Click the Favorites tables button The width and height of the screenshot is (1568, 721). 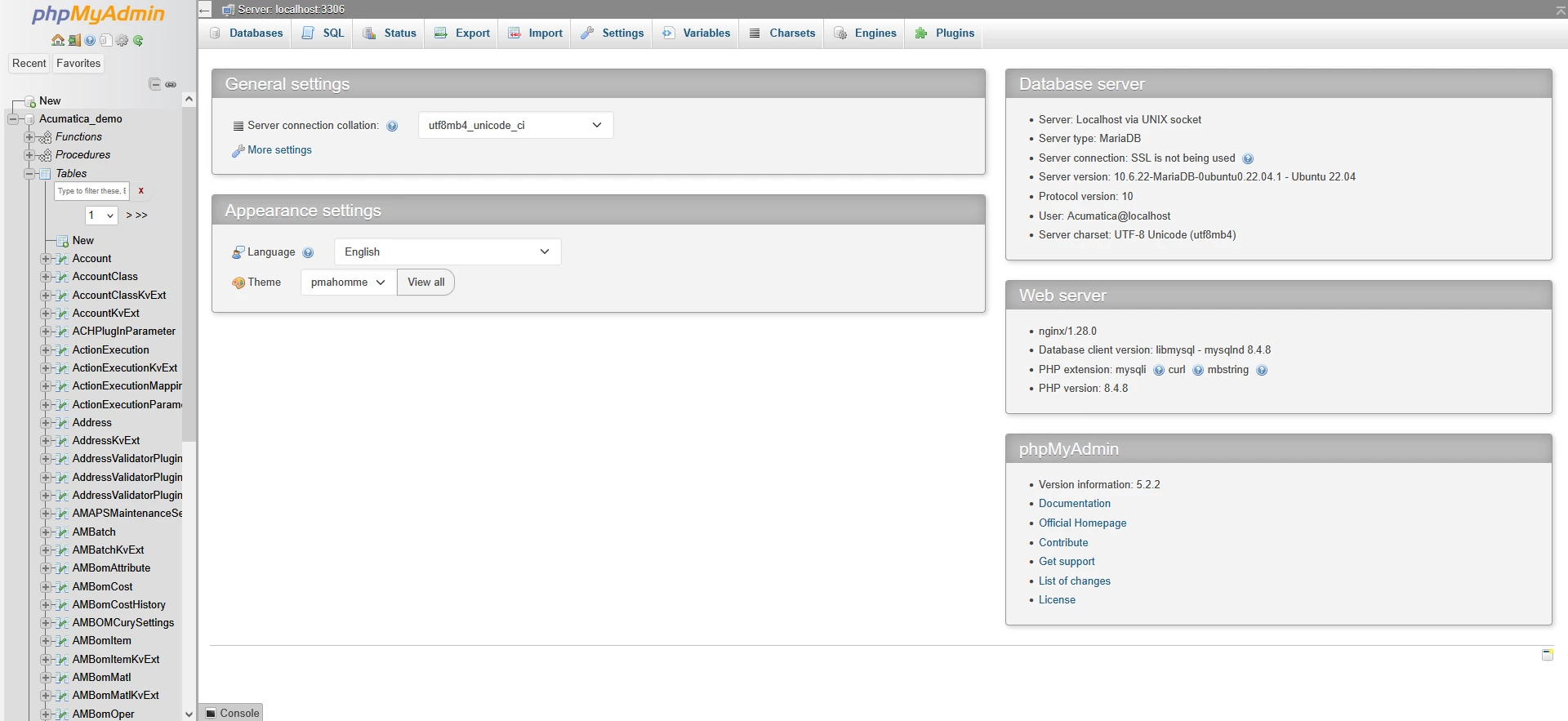[78, 64]
